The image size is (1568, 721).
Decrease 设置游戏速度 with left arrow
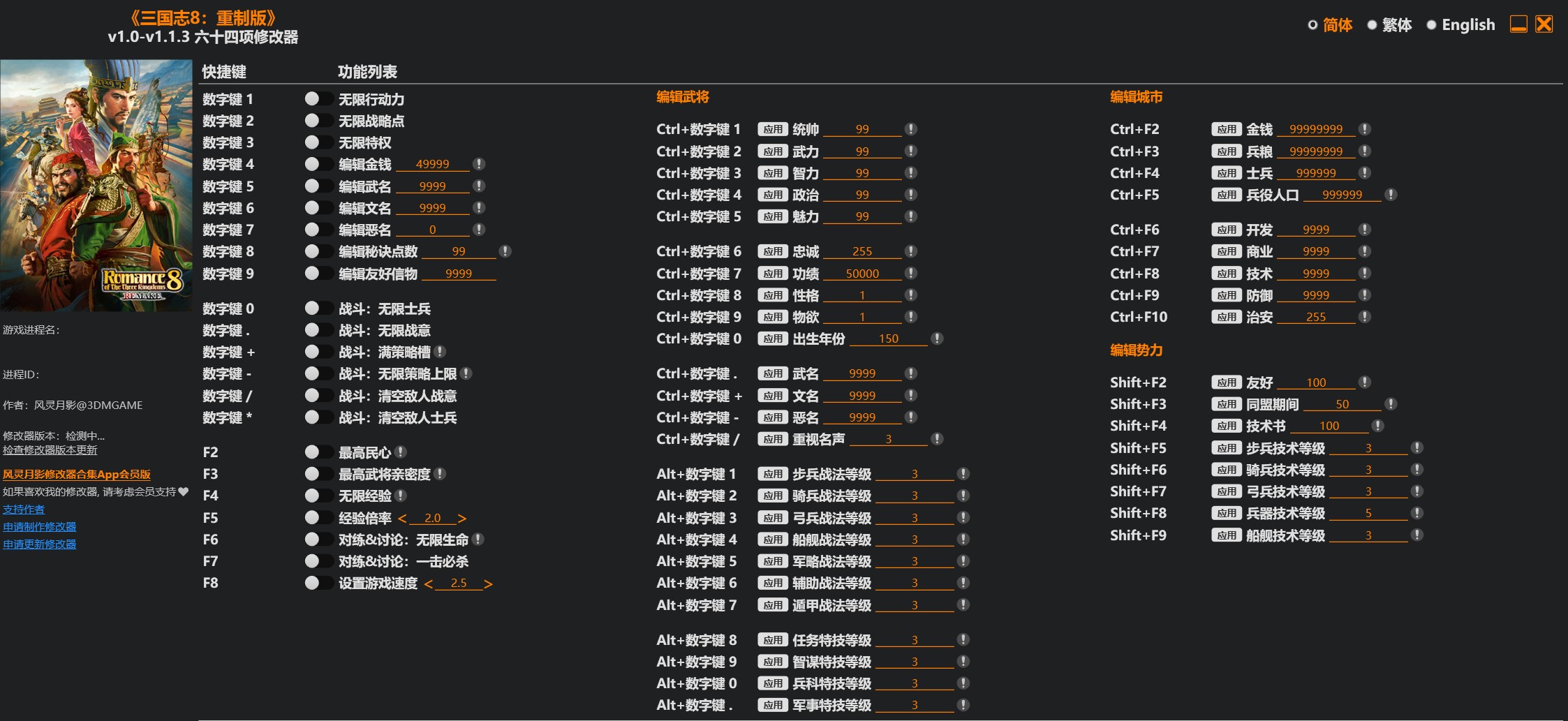429,584
